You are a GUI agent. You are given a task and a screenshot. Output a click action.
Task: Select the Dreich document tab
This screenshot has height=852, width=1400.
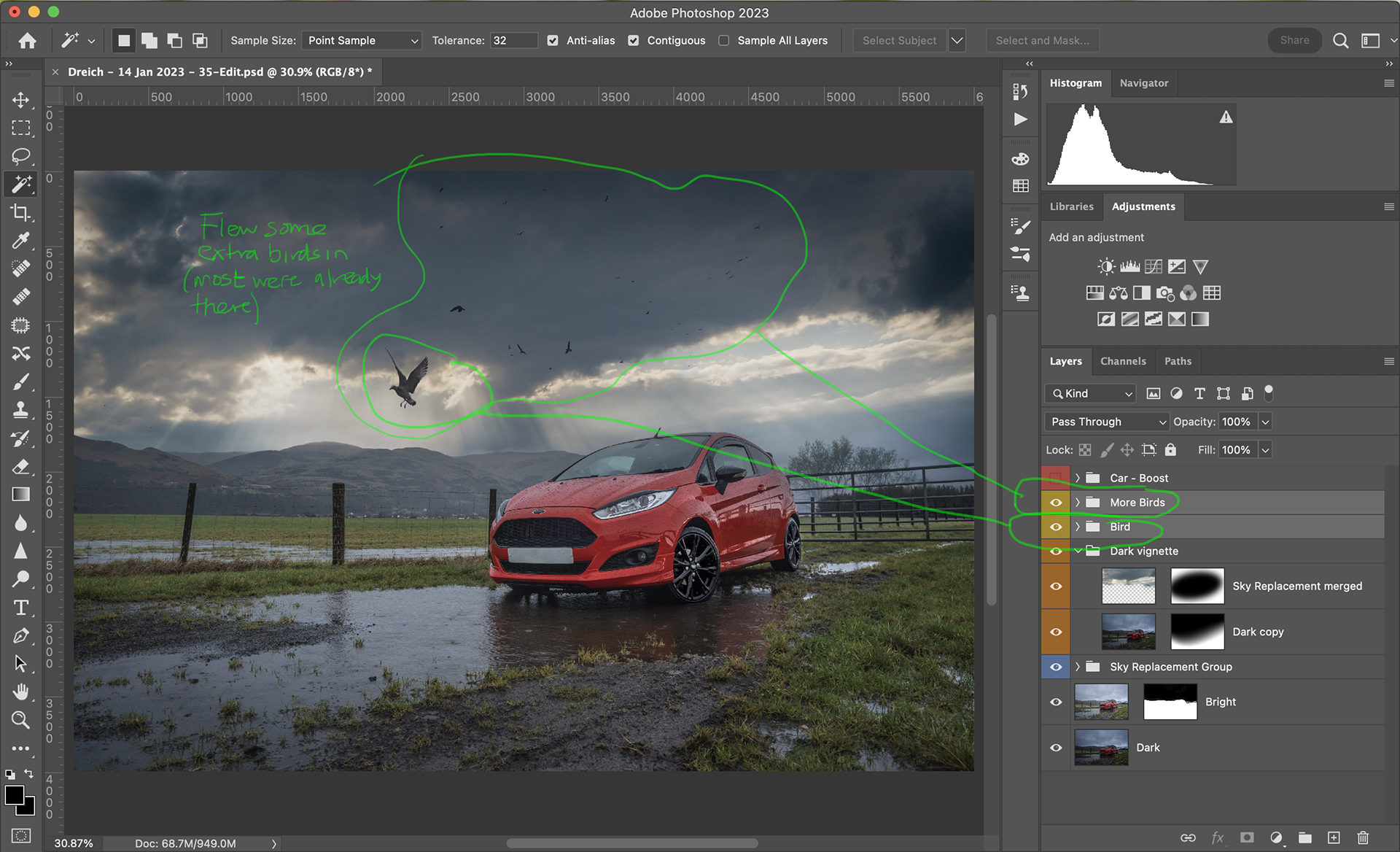(219, 71)
